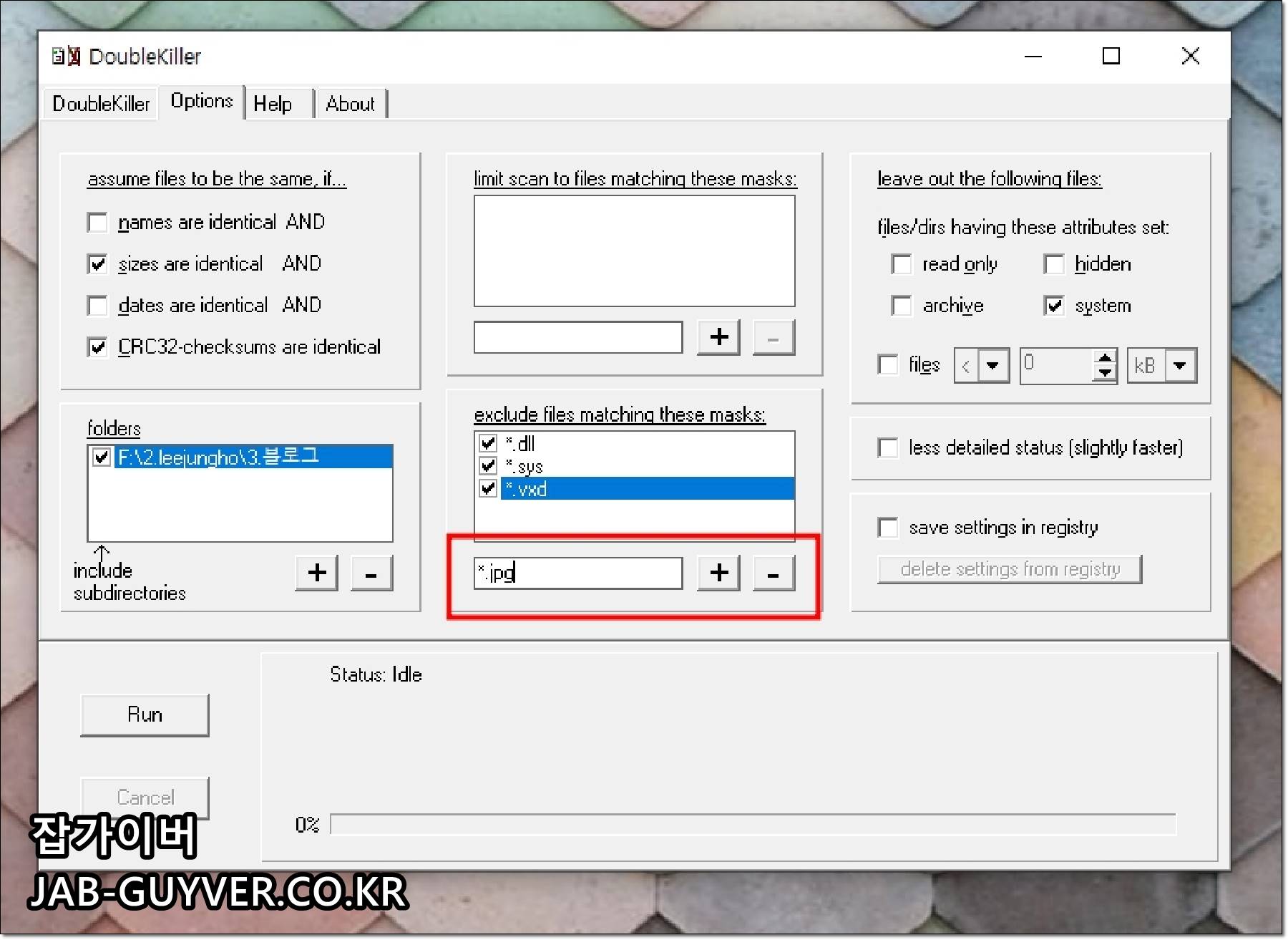Toggle CRC32-checksums are identical checkbox
This screenshot has height=940, width=1288.
[x=97, y=347]
